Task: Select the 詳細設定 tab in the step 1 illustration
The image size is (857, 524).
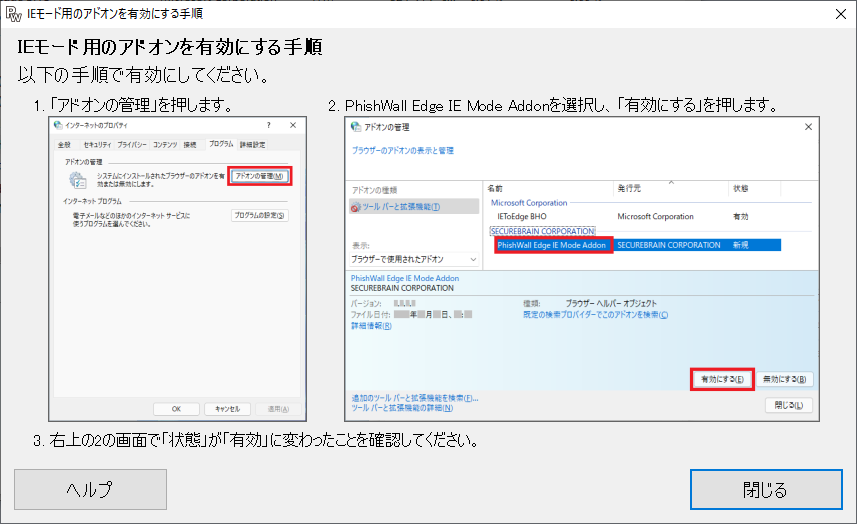Action: [252, 145]
